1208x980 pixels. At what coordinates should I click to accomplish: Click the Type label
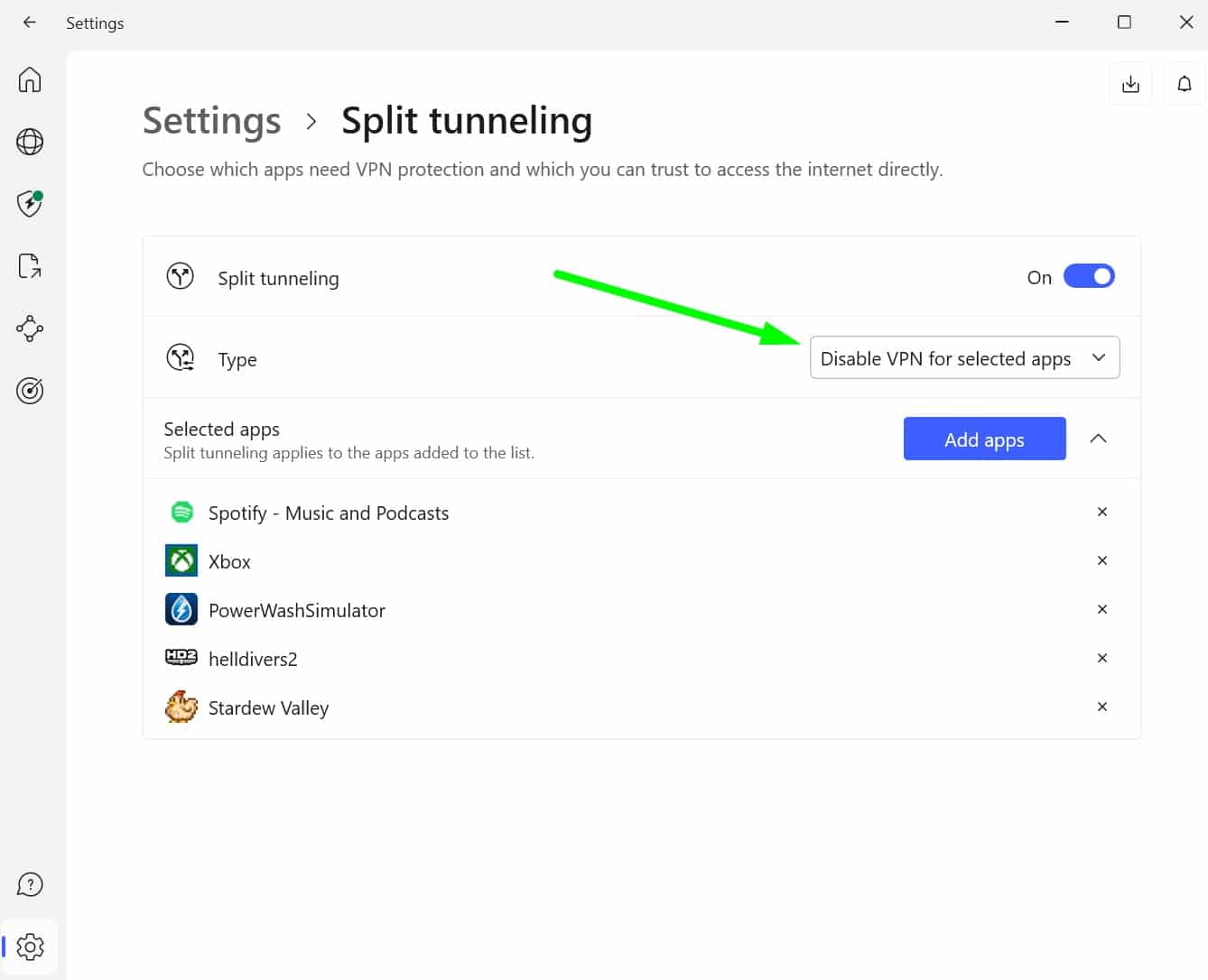(x=237, y=359)
